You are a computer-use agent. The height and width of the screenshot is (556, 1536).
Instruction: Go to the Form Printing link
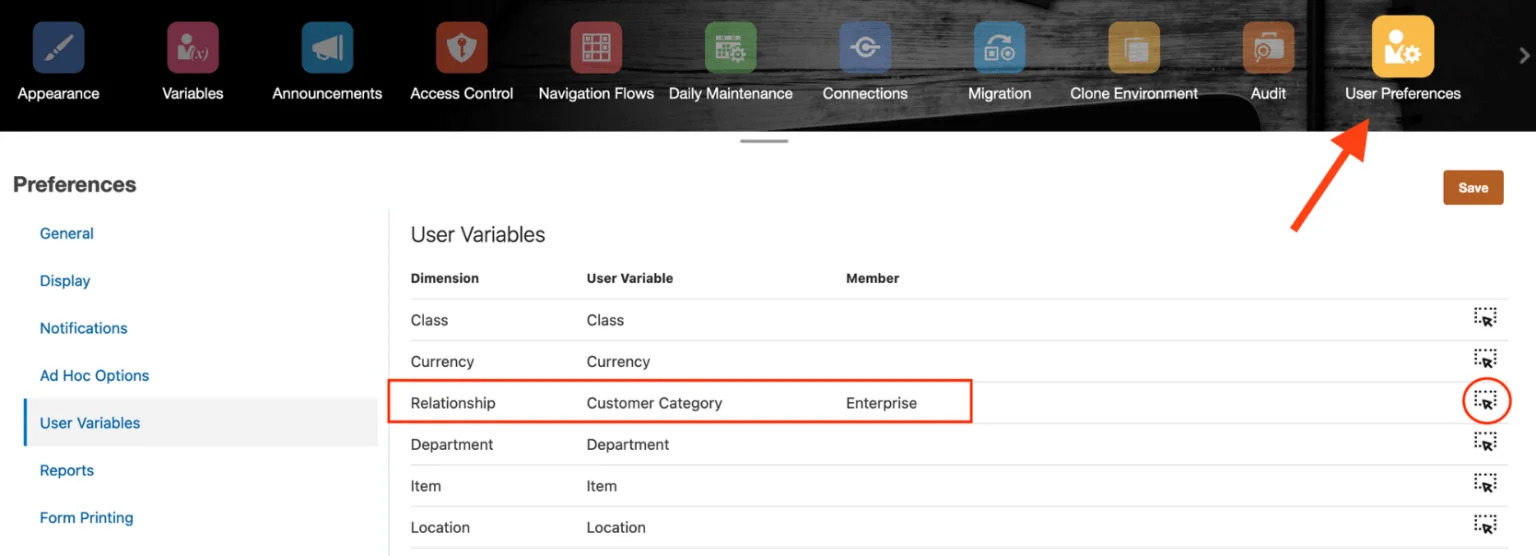pos(86,518)
